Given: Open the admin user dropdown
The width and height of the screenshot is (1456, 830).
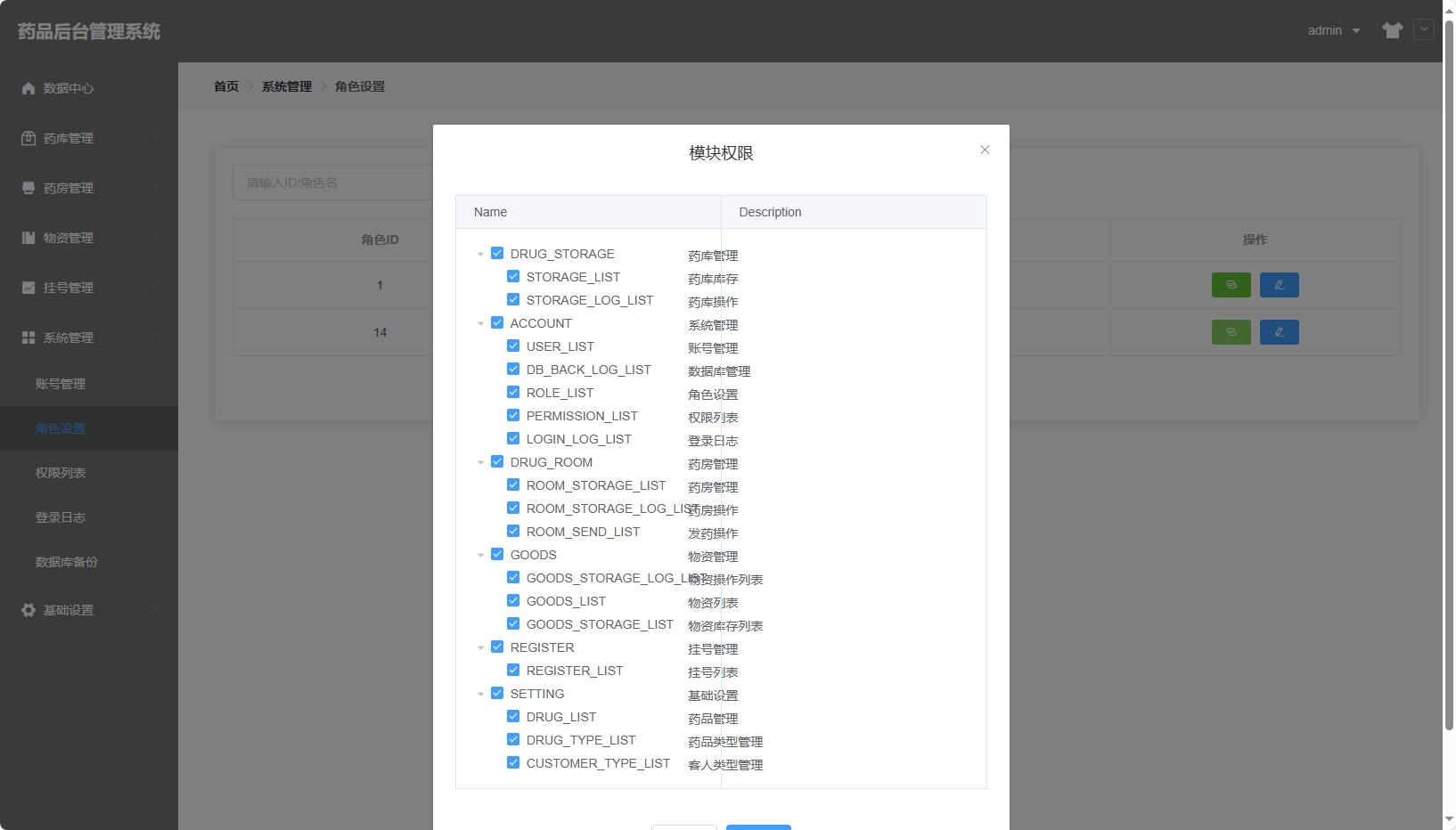Looking at the screenshot, I should 1334,30.
